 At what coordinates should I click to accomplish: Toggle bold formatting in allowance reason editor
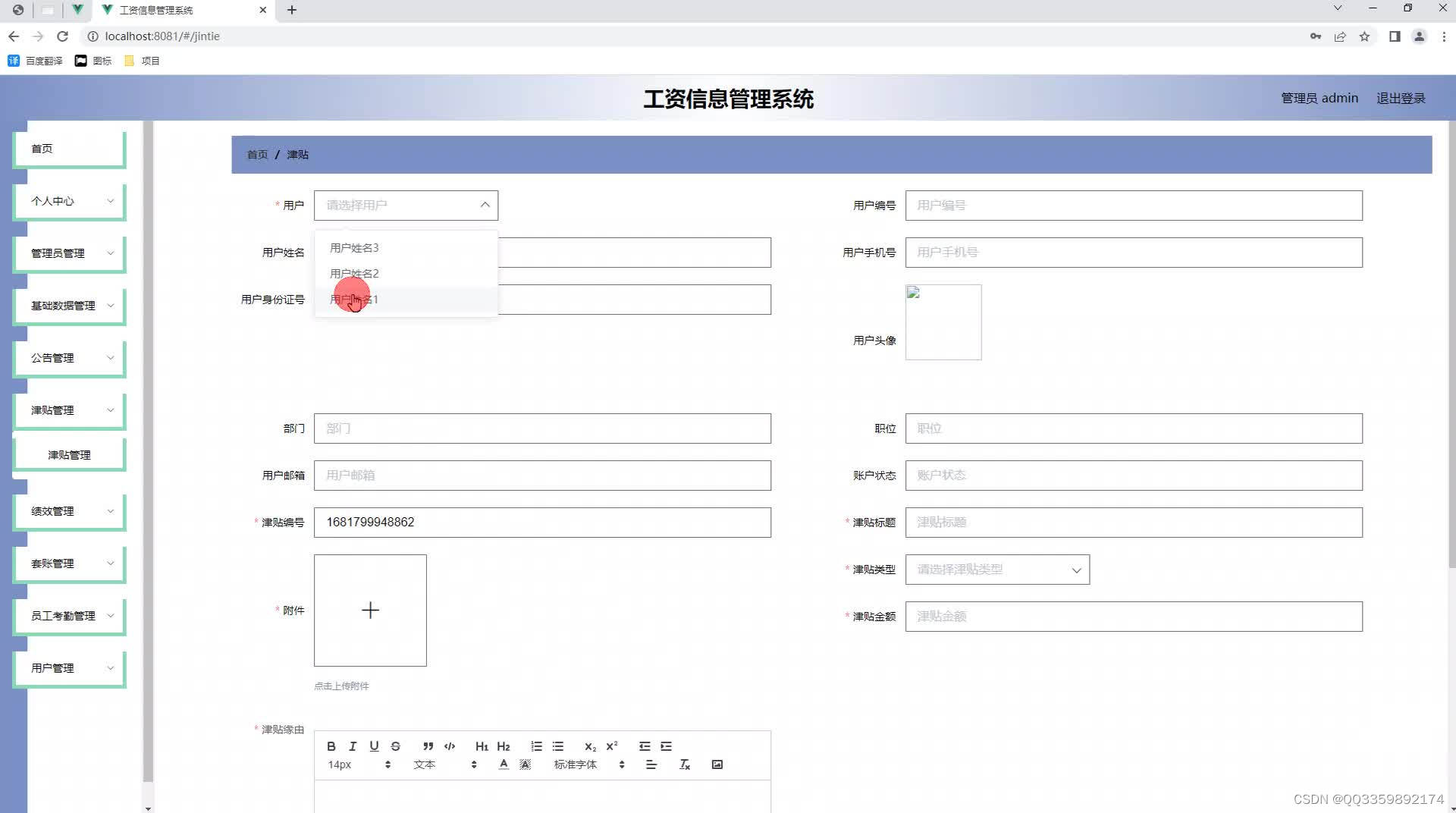point(331,746)
